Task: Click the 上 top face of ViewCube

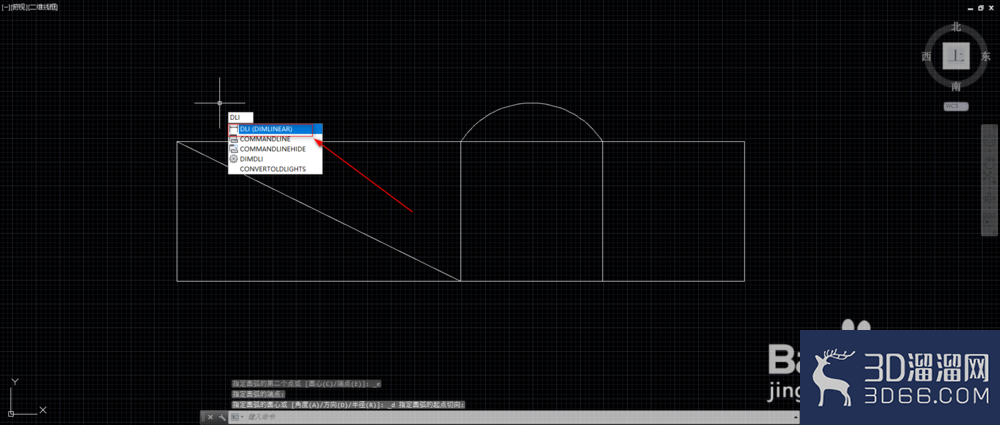Action: (x=956, y=56)
